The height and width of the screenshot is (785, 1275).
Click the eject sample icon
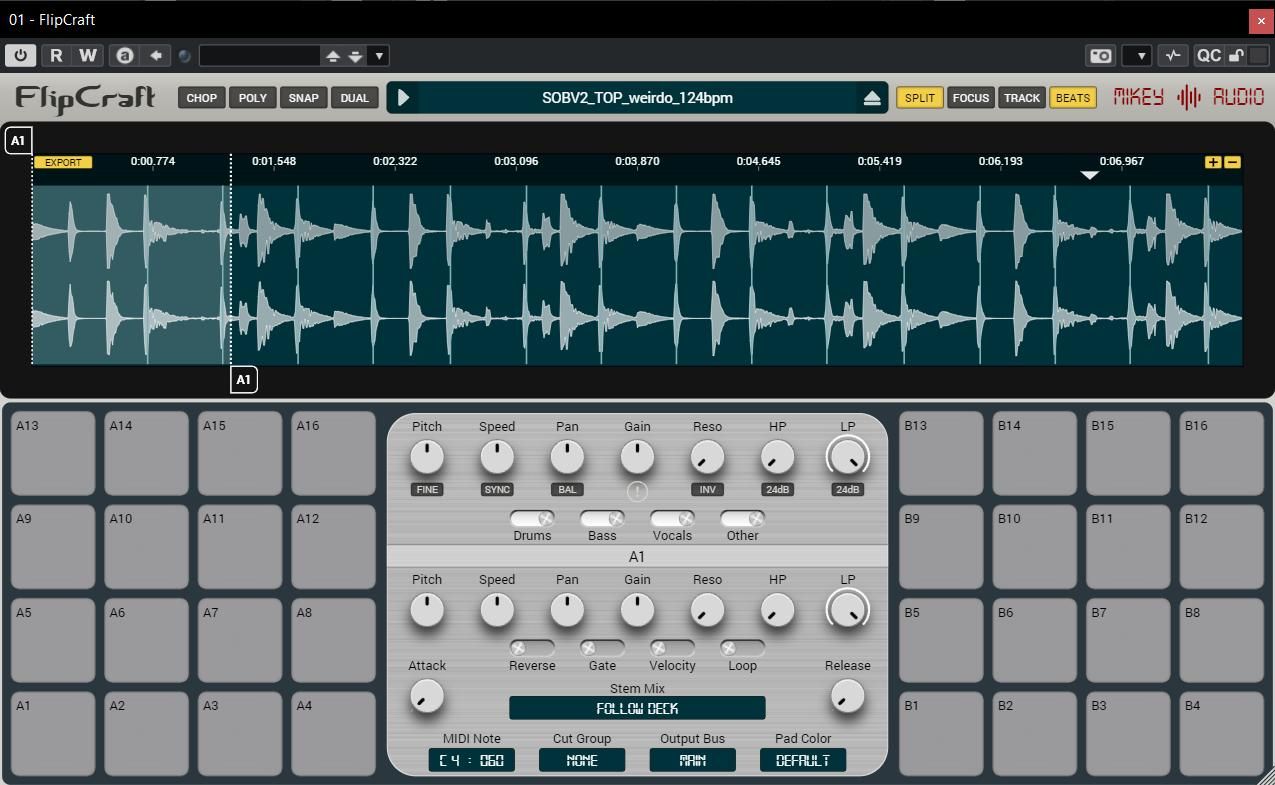point(871,98)
